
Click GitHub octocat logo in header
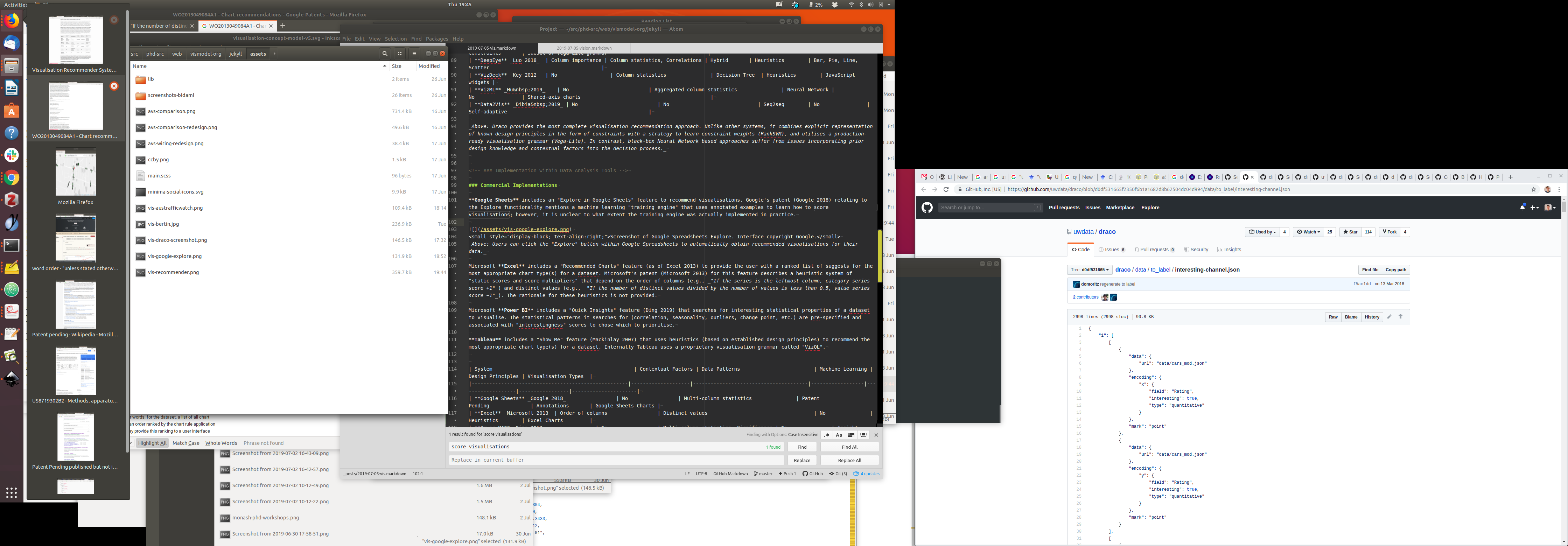[926, 208]
